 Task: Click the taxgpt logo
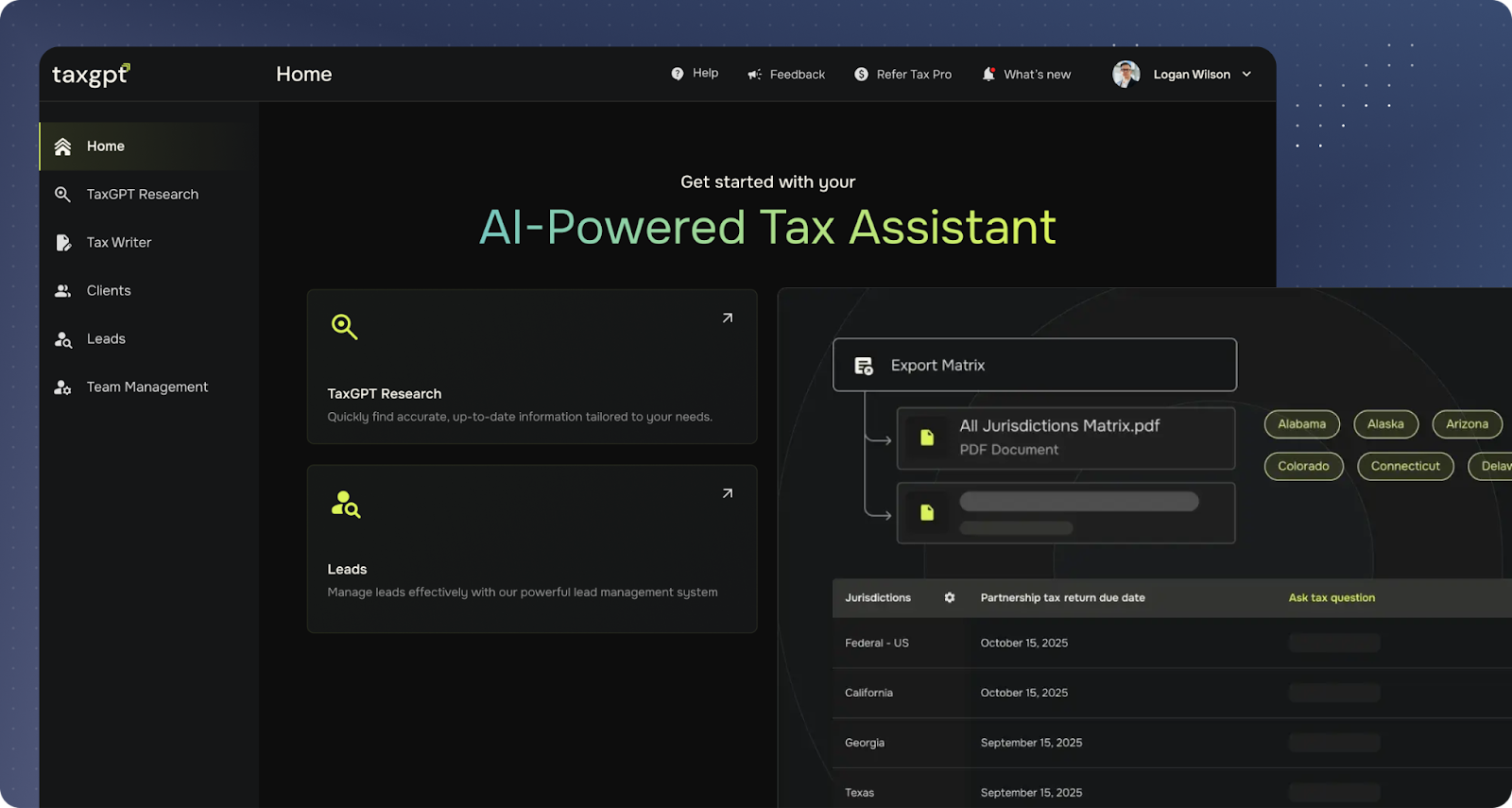click(x=91, y=75)
